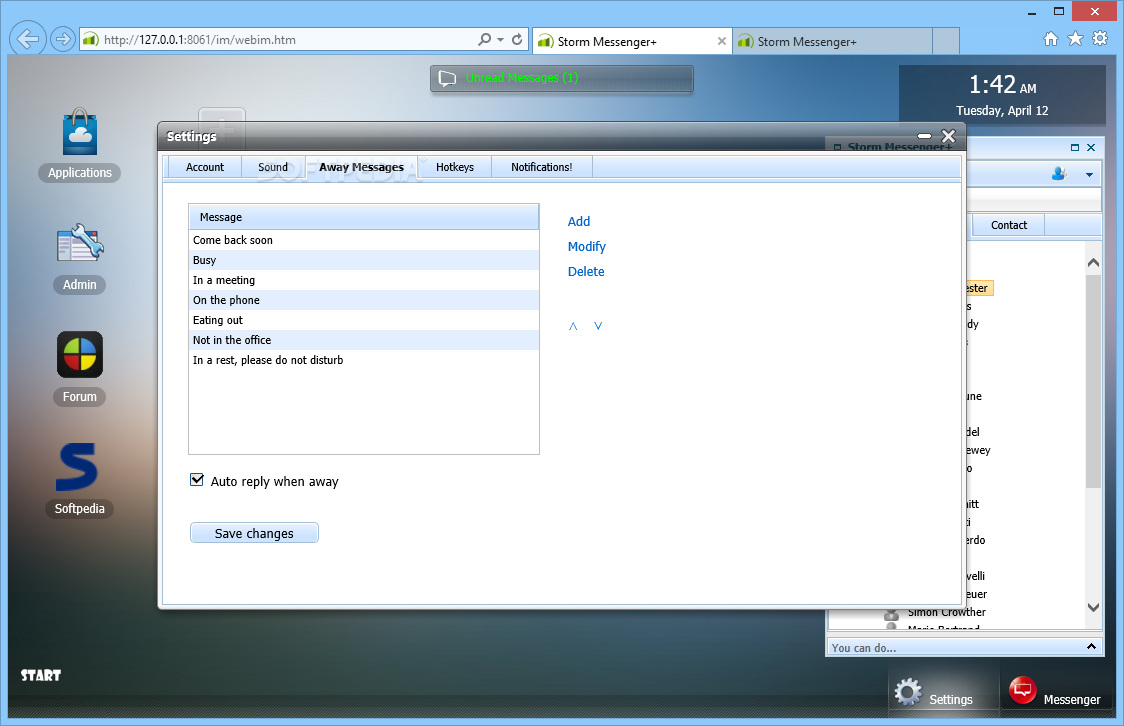Open the Applications desktop icon
Viewport: 1124px width, 726px height.
(x=80, y=133)
